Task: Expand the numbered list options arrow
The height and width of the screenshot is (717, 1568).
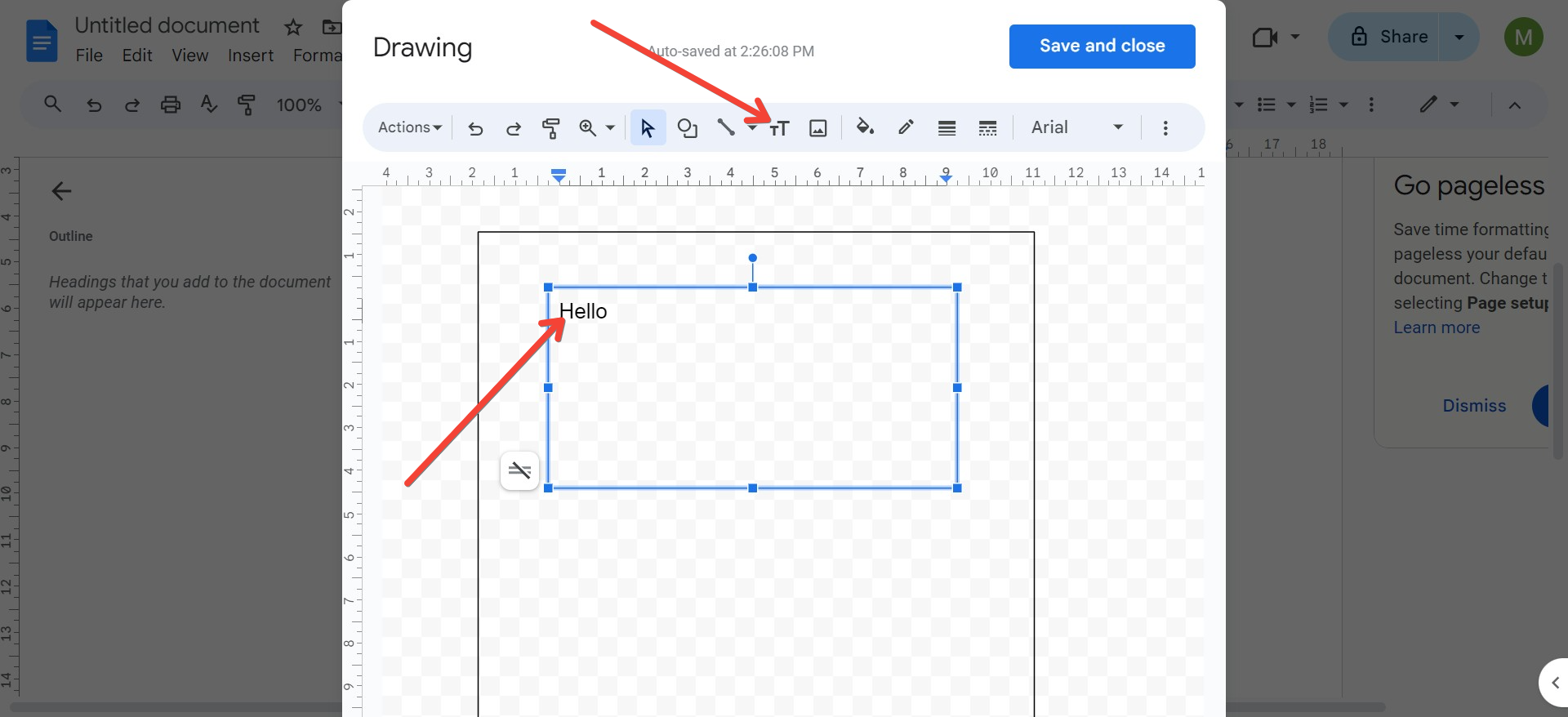Action: [x=1343, y=105]
